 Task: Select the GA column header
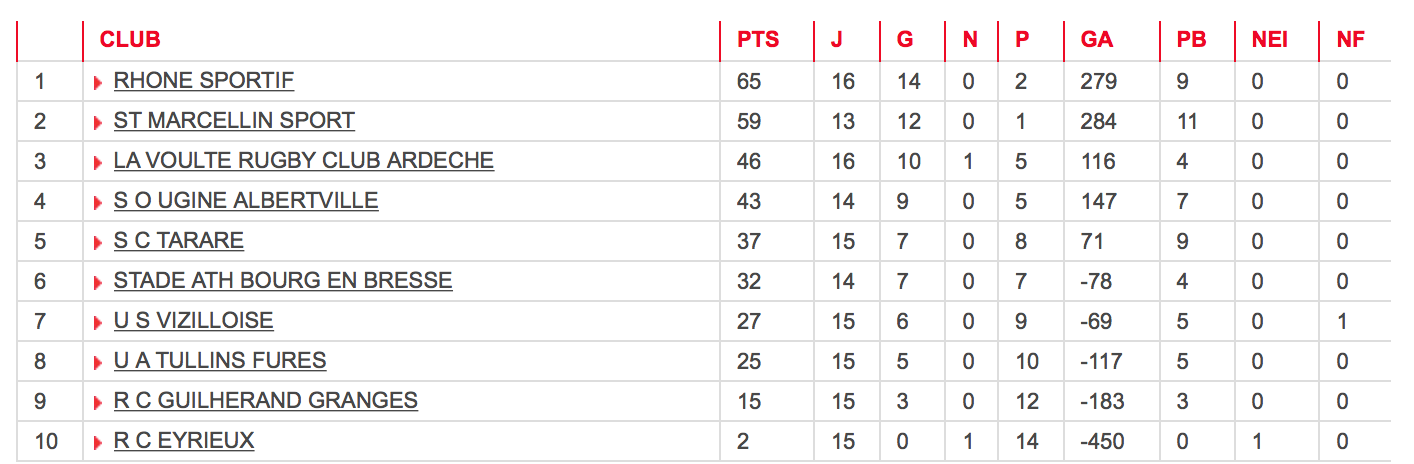pyautogui.click(x=1097, y=40)
